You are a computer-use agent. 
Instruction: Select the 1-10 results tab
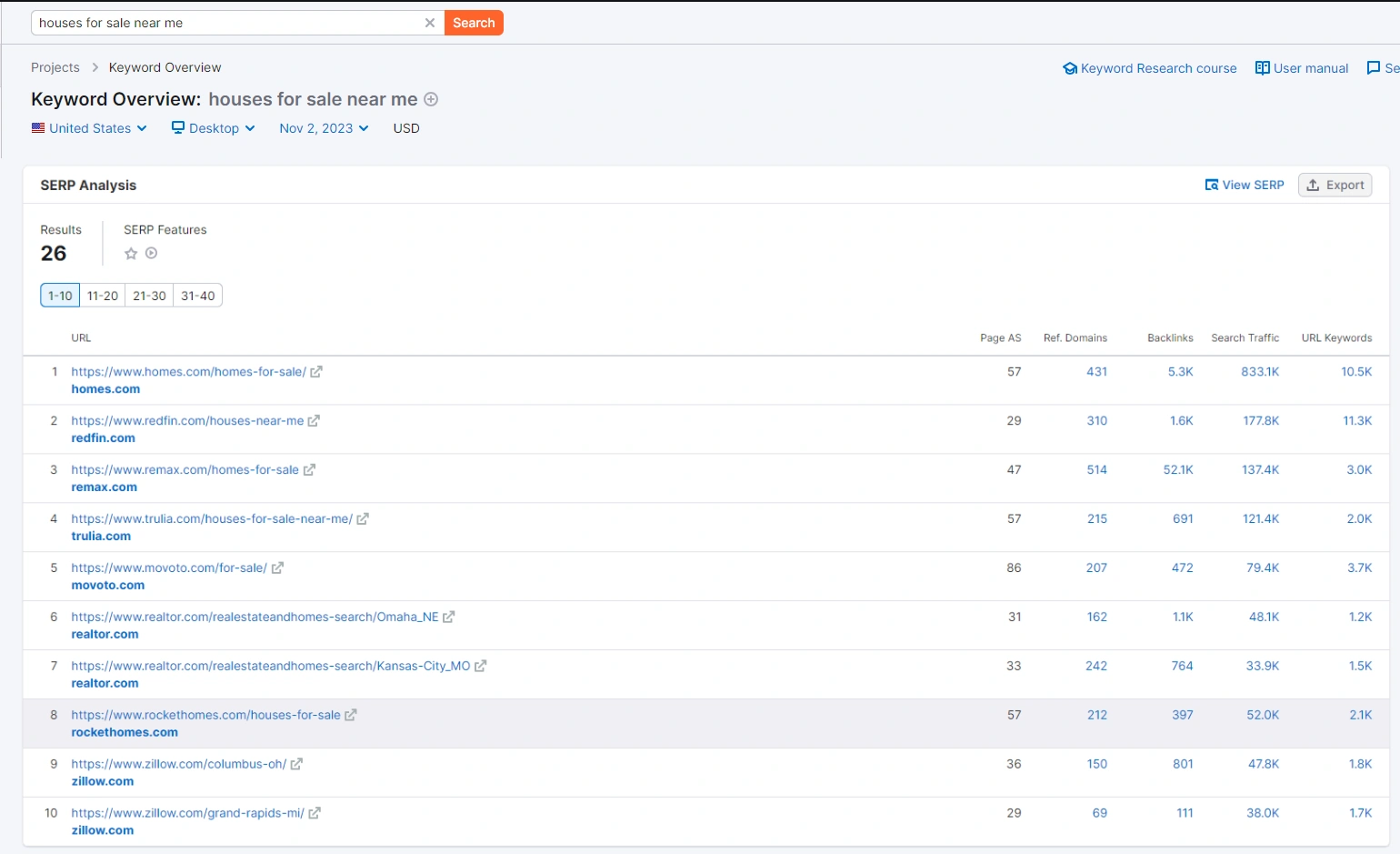60,296
